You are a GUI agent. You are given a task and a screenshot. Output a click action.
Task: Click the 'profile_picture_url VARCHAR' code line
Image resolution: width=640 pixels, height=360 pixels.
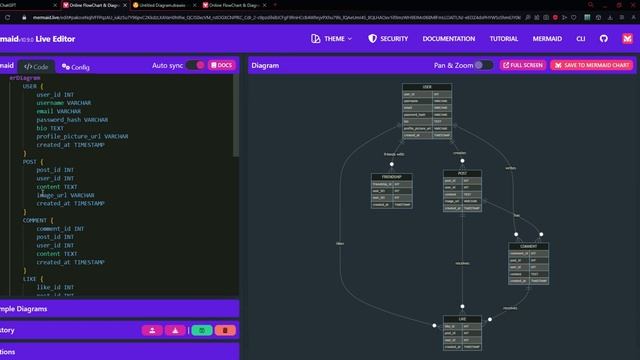click(x=82, y=136)
